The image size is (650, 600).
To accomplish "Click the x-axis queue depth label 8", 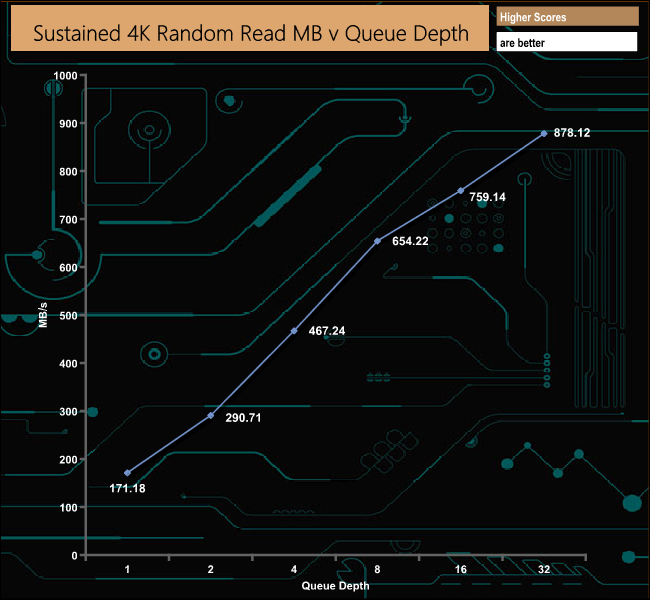I will coord(377,569).
